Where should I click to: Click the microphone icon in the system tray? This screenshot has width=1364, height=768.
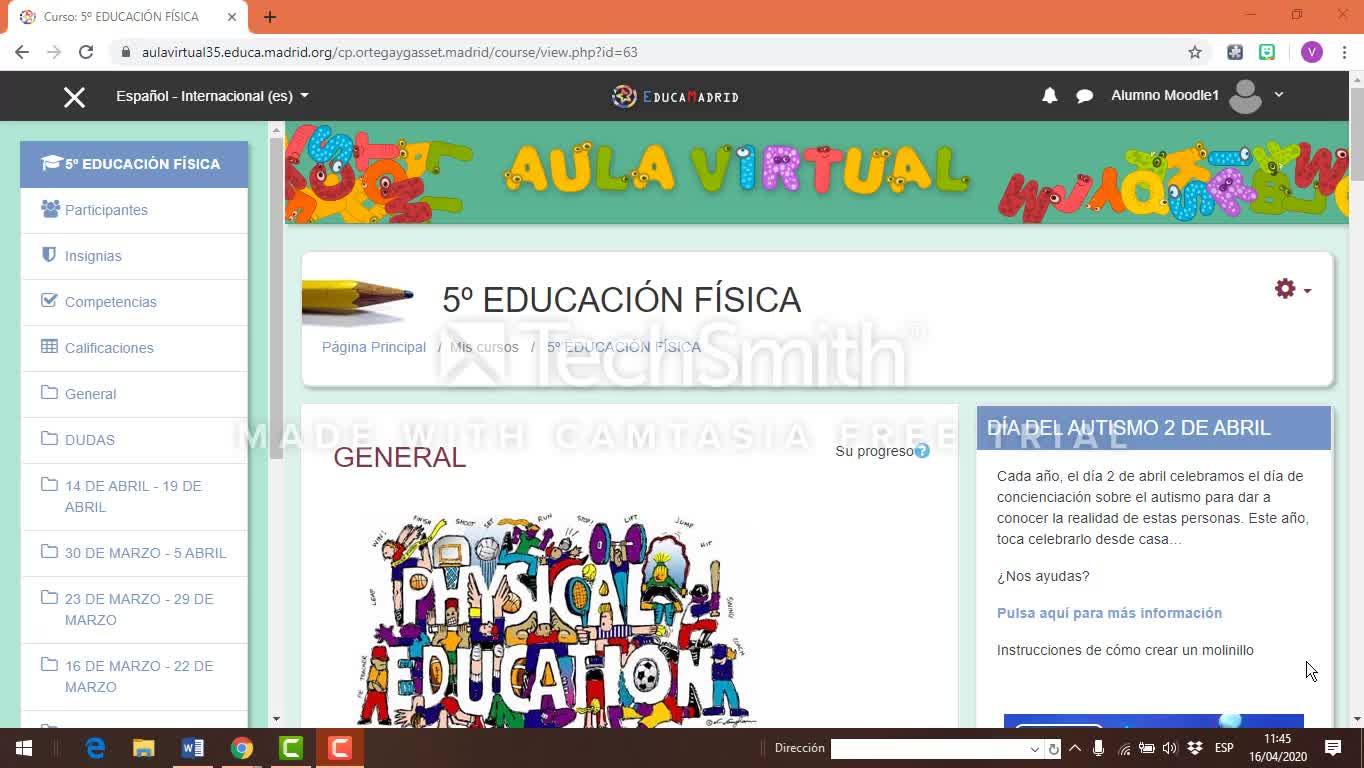pyautogui.click(x=1098, y=748)
